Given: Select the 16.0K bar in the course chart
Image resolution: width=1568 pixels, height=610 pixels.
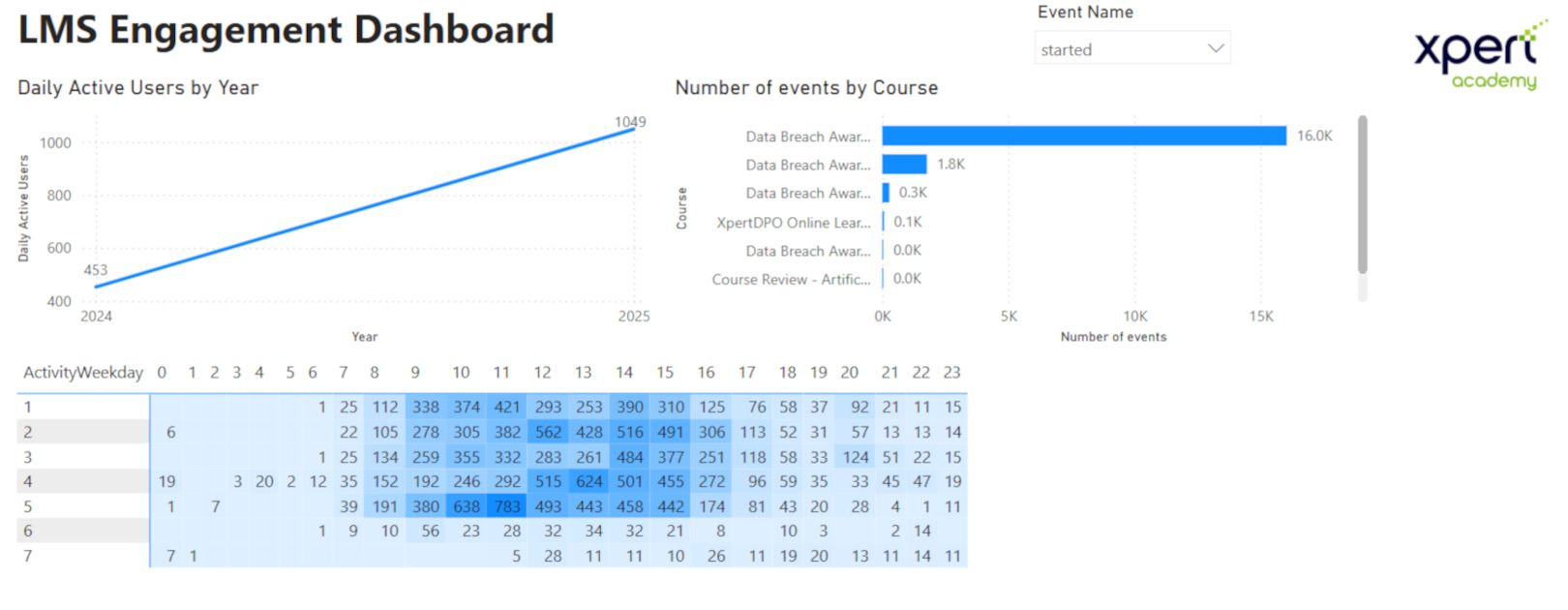Looking at the screenshot, I should tap(1083, 137).
